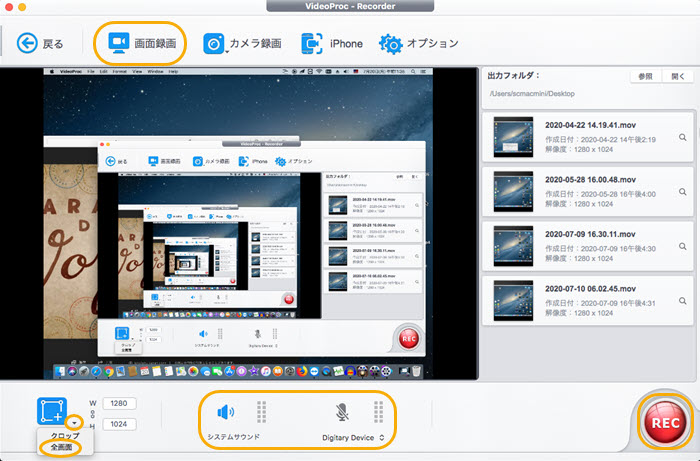The width and height of the screenshot is (700, 461).
Task: Select the 画面録画 screen recording mode
Action: [x=142, y=43]
